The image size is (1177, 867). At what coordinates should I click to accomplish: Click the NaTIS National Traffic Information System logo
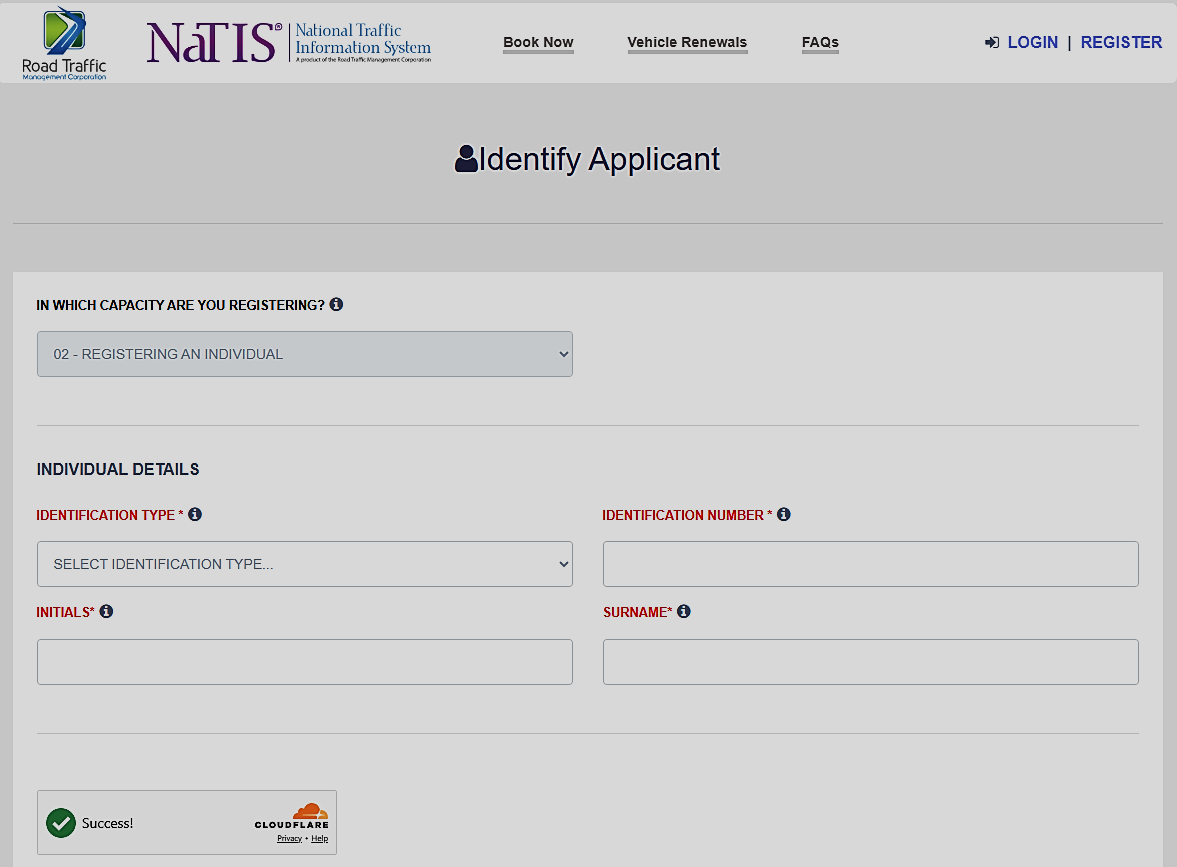[289, 42]
